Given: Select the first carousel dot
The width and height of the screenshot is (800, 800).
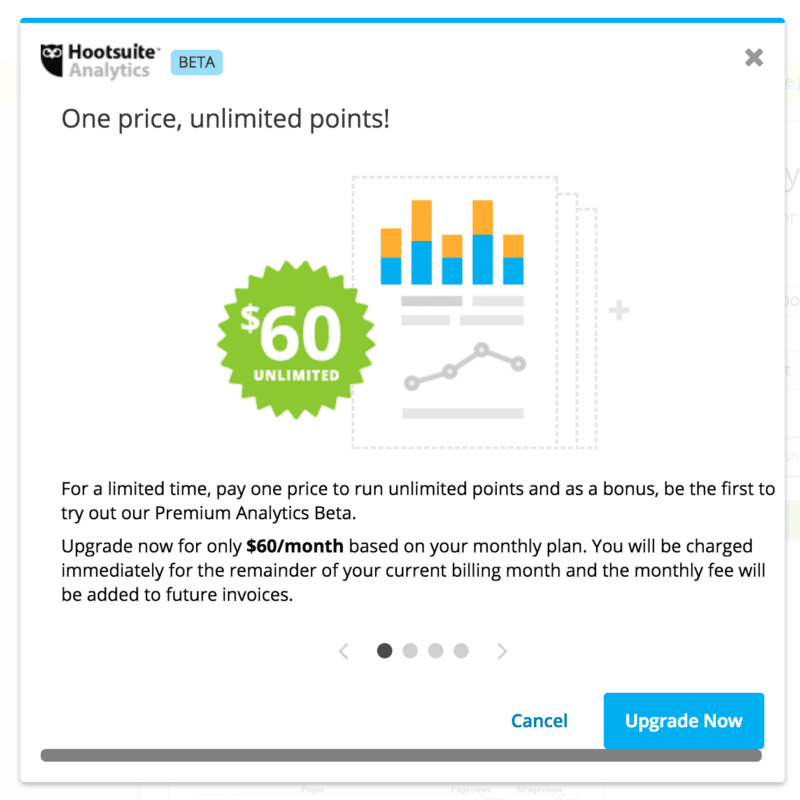Looking at the screenshot, I should (x=384, y=651).
